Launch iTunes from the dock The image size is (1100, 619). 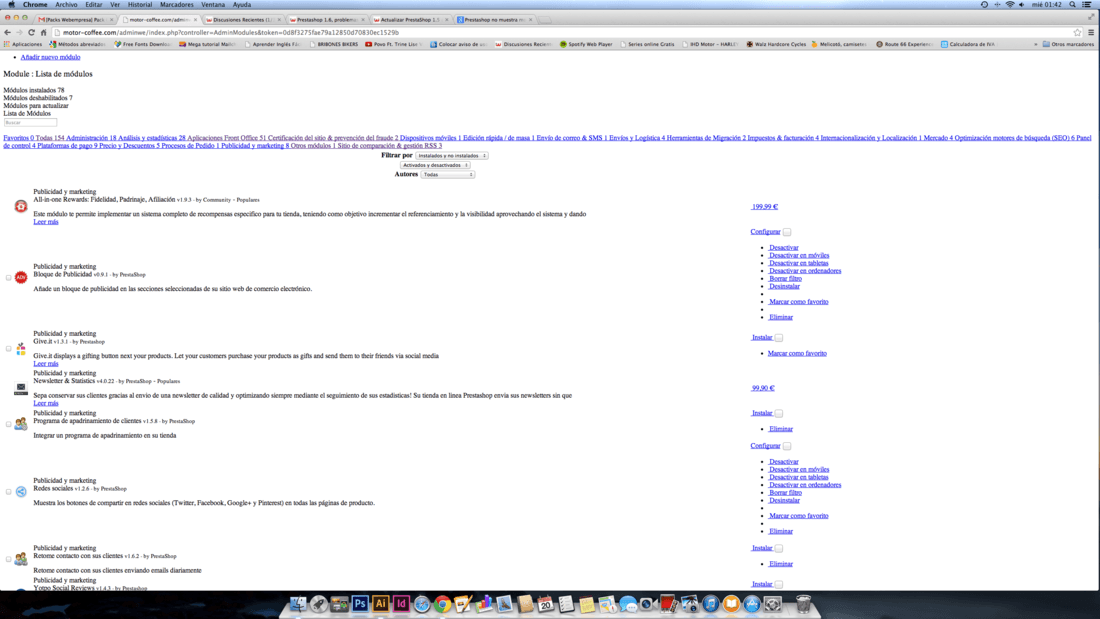pos(711,604)
